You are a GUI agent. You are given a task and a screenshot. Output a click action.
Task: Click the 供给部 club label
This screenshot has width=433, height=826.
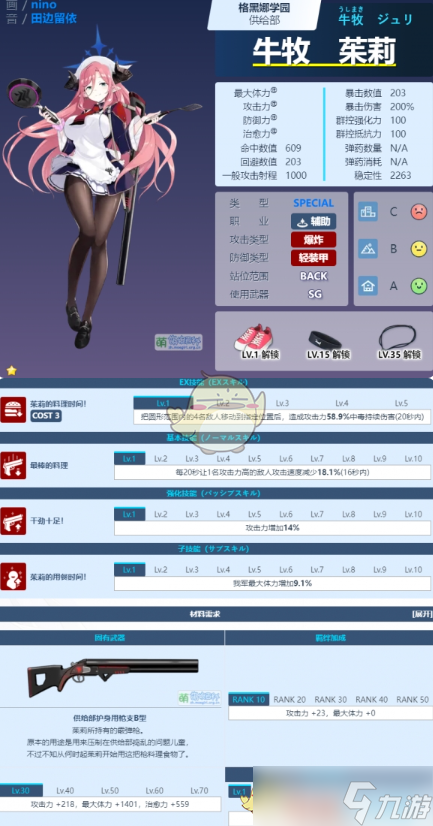pyautogui.click(x=264, y=21)
